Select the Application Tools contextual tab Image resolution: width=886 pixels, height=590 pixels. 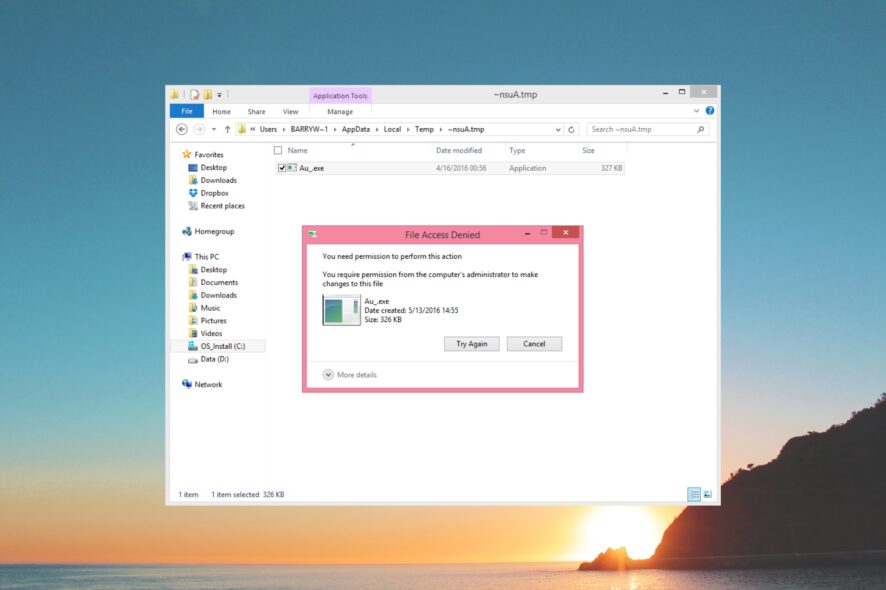click(x=340, y=96)
